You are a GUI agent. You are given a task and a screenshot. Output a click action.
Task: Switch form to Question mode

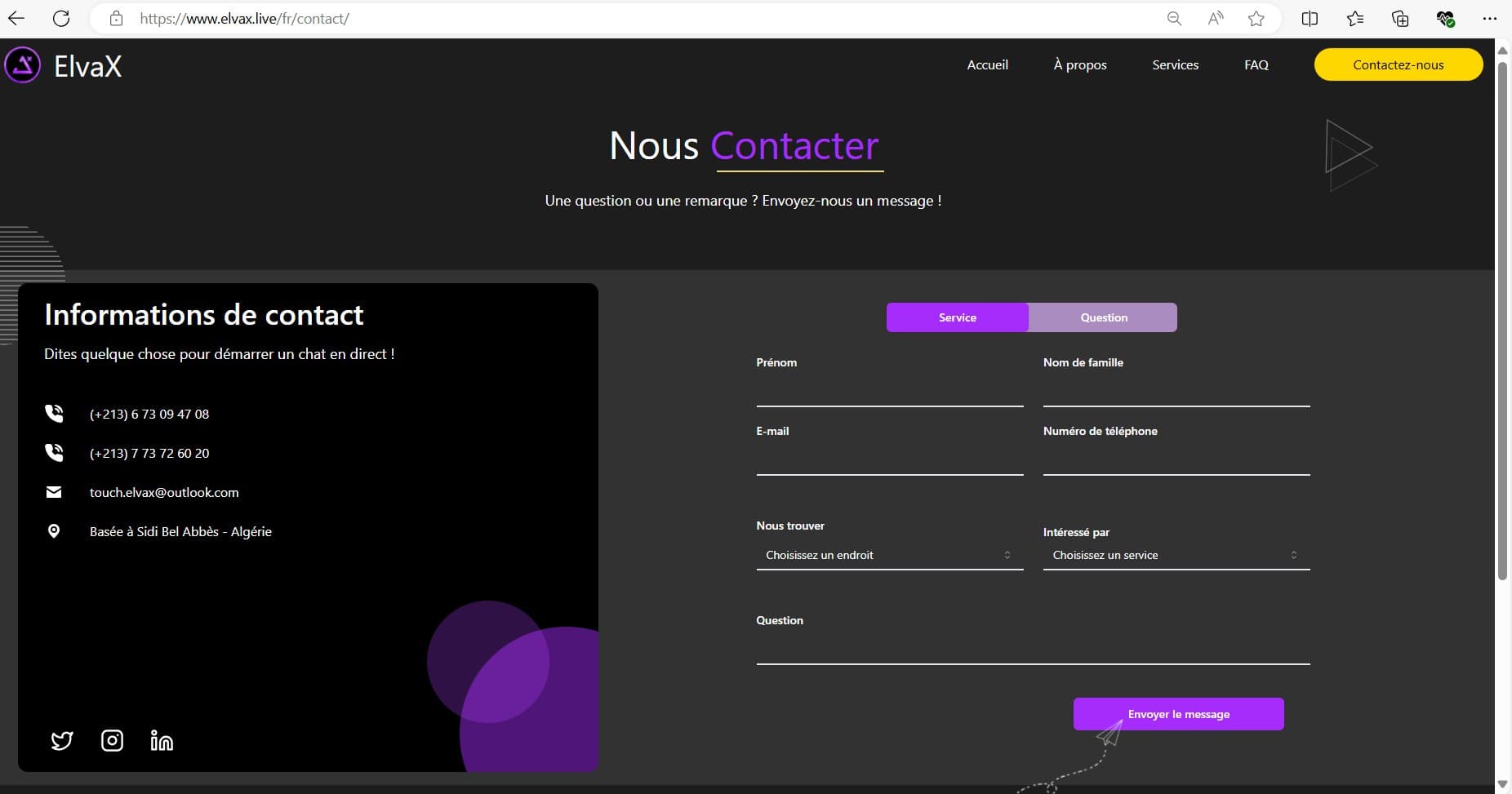coord(1103,317)
